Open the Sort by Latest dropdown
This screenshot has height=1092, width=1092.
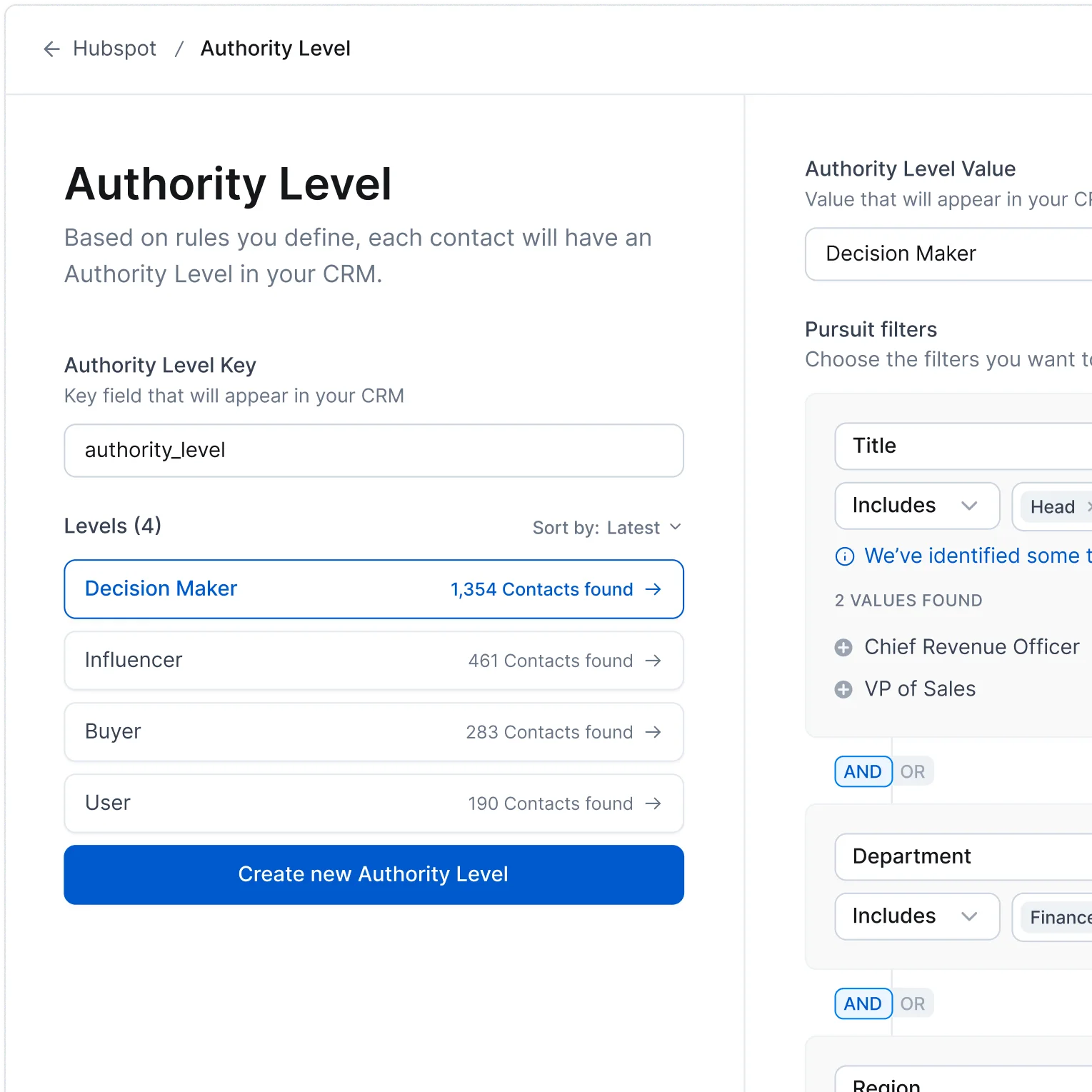point(607,527)
